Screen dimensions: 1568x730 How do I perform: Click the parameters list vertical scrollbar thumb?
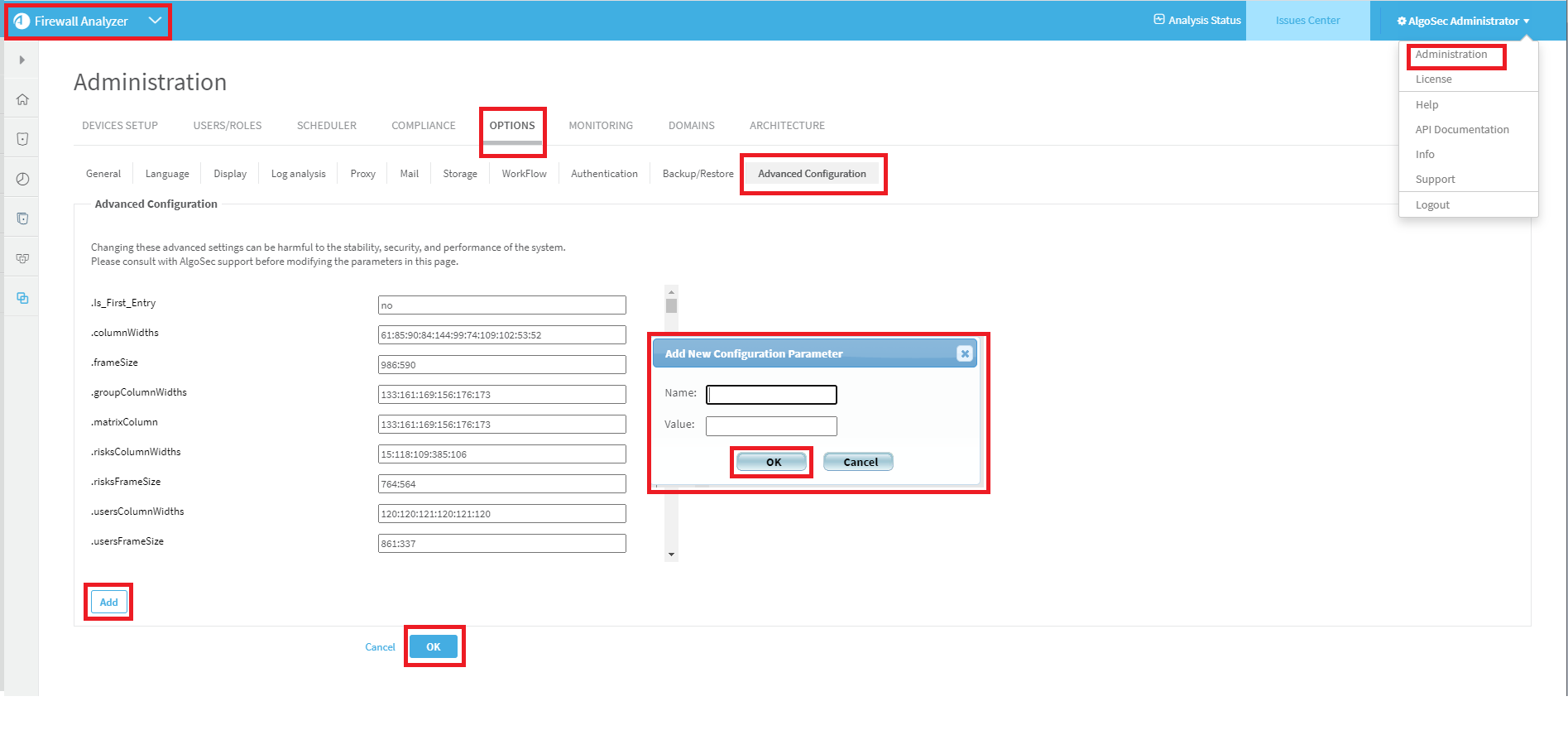pos(671,305)
